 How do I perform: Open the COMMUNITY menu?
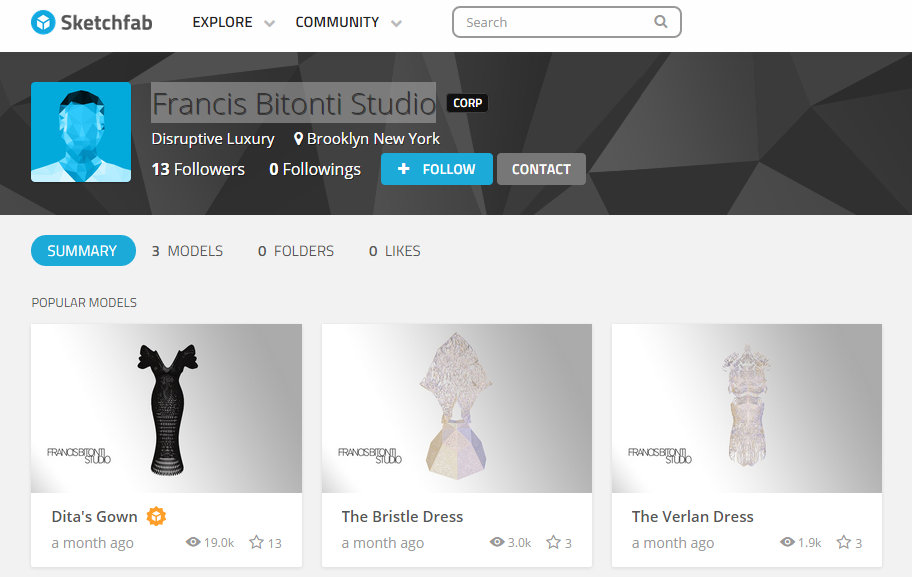pos(337,22)
